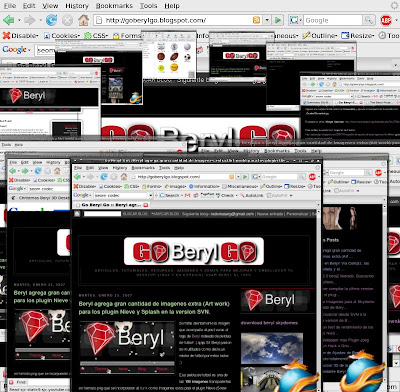Click RSS feed icon in front window's address bar
400x392 pixels.
(x=232, y=176)
